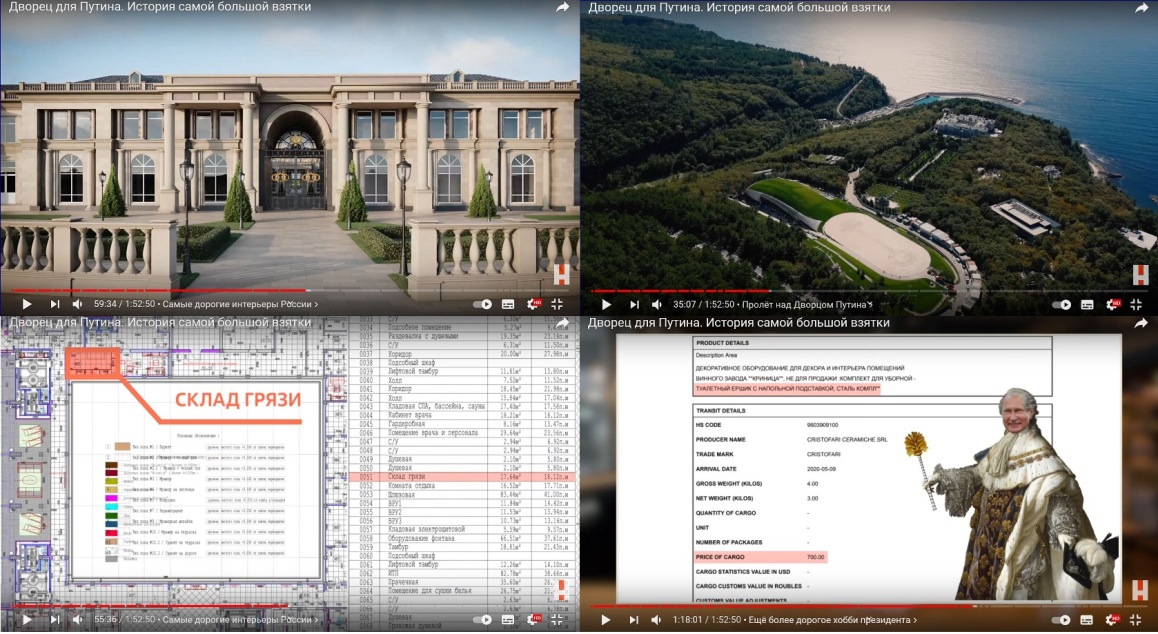Viewport: 1158px width, 634px height.
Task: Seek on the progress bar of the 35:07 player
Action: (x=868, y=291)
